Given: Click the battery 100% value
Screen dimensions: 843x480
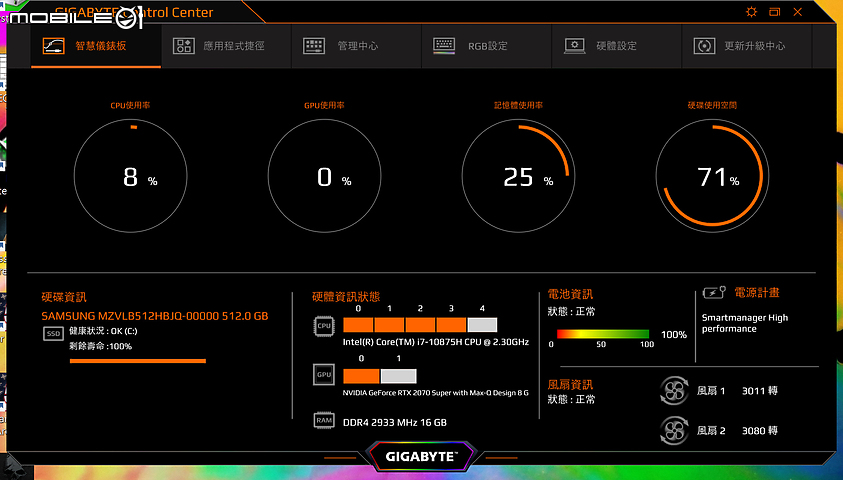Looking at the screenshot, I should pyautogui.click(x=674, y=334).
